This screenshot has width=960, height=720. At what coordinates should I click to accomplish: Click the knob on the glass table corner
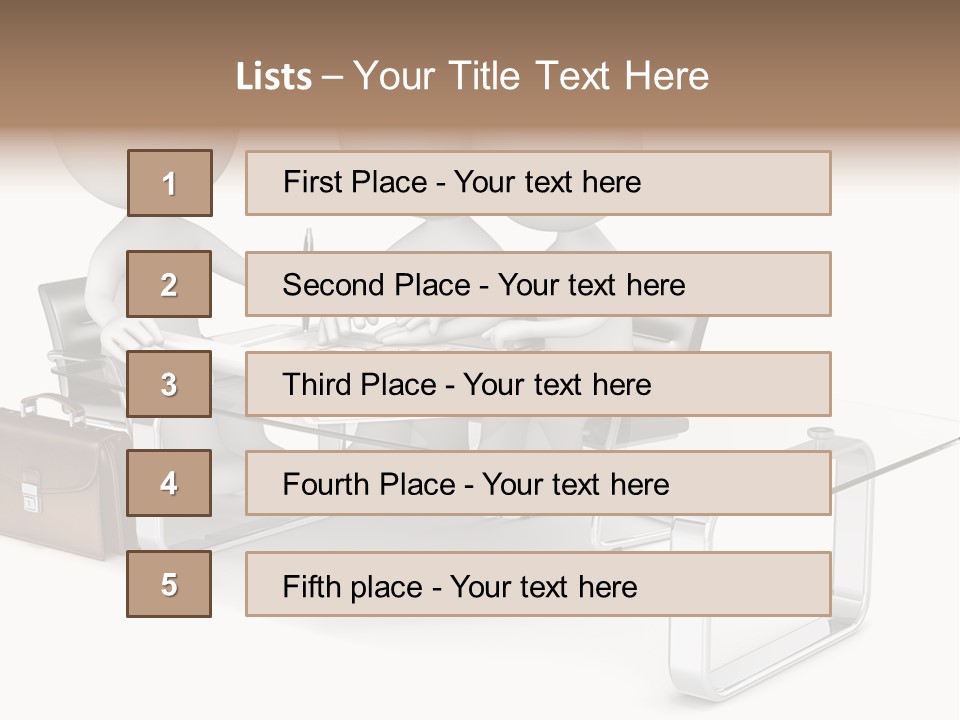pyautogui.click(x=821, y=433)
